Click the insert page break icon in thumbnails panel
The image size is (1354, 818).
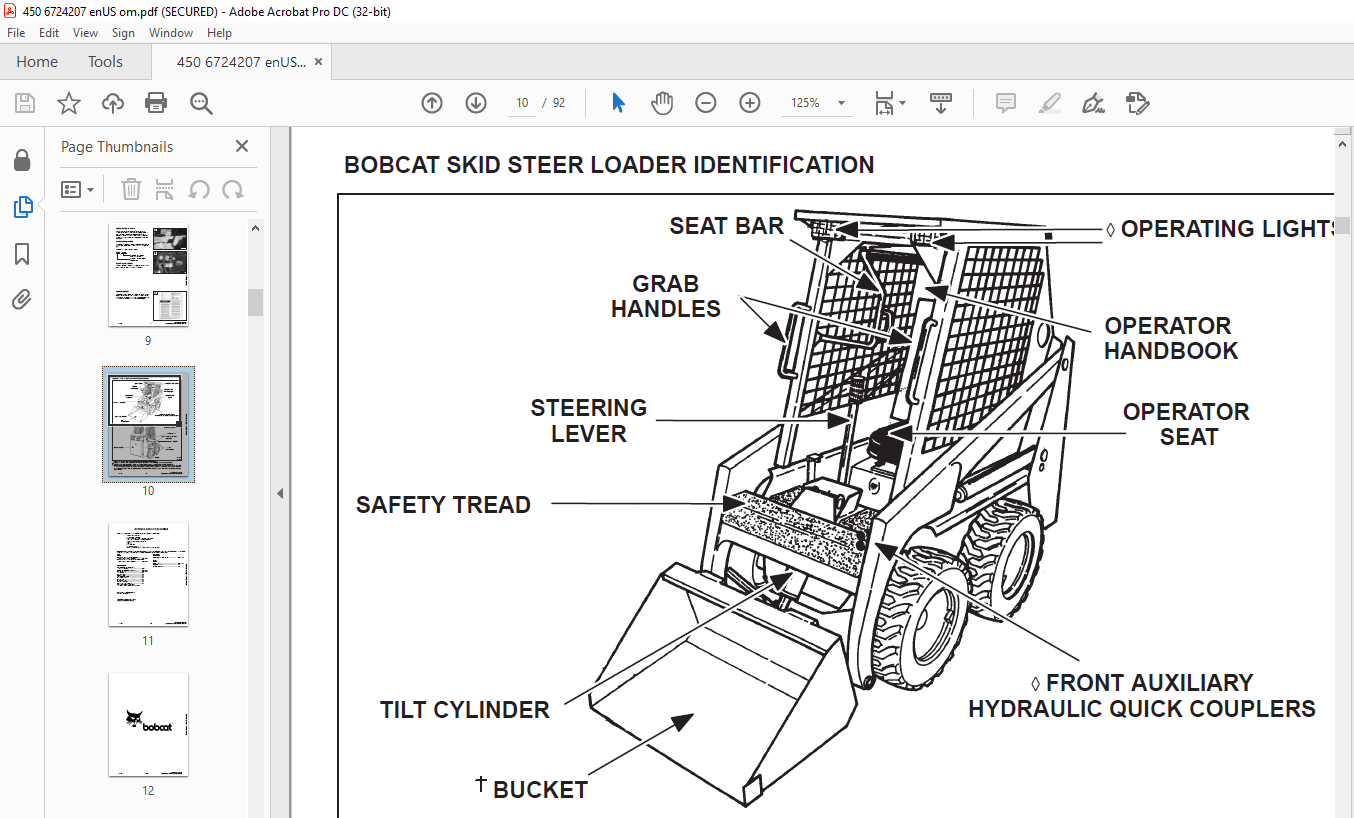[x=165, y=189]
